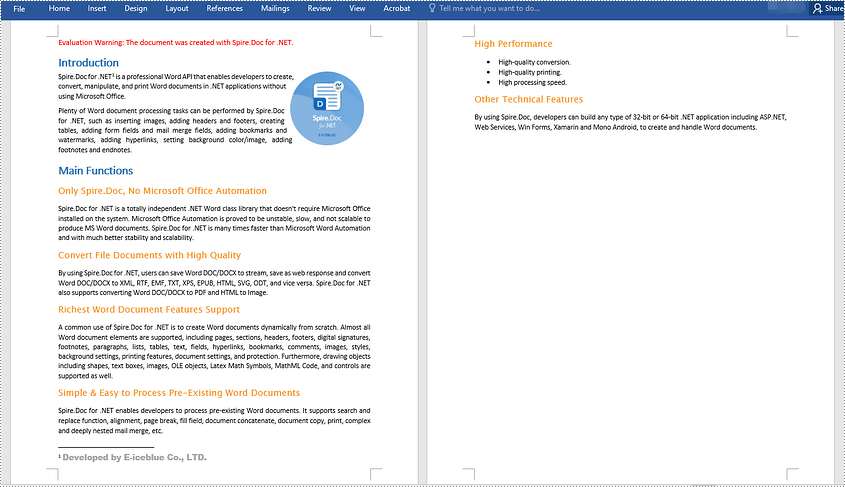
Task: Click heading Convert File Documents with High Quality
Action: coord(149,255)
